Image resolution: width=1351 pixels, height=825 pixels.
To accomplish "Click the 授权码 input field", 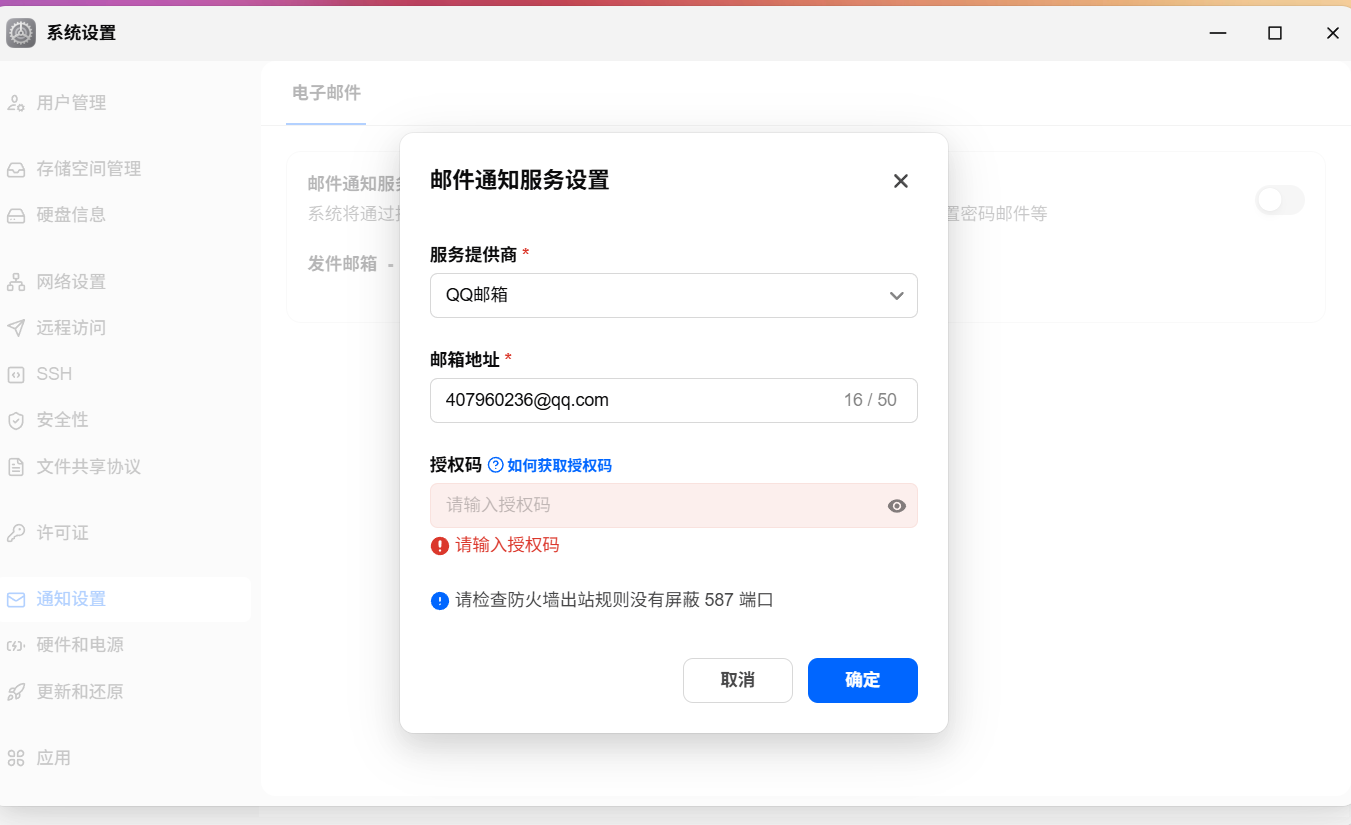I will tap(674, 506).
